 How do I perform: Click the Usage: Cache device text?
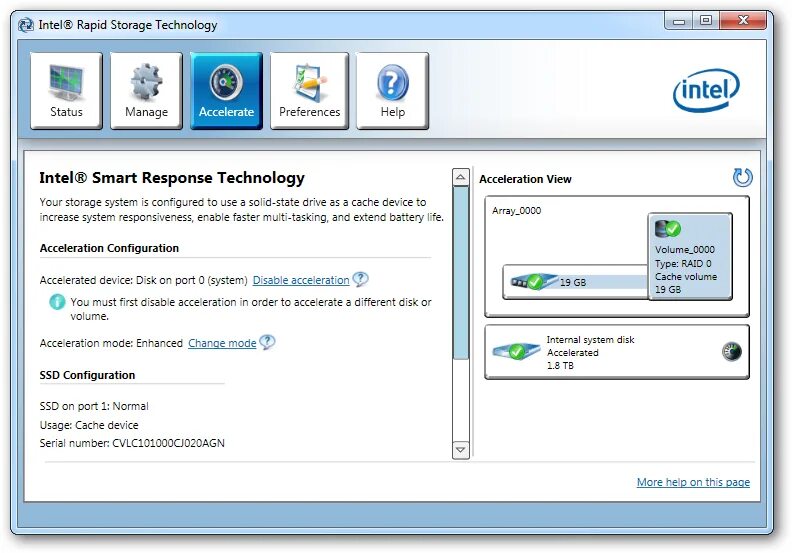[x=89, y=425]
